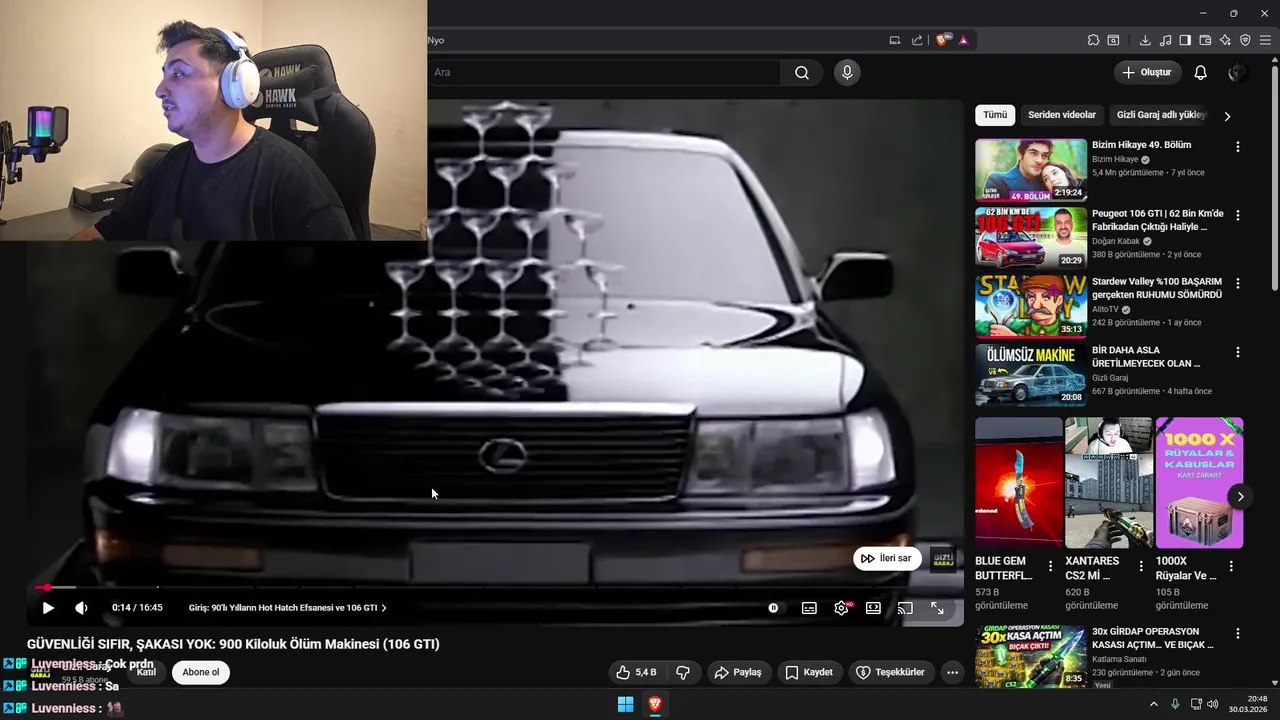Viewport: 1280px width, 720px height.
Task: Dislike the video with the thumbs-down icon
Action: (683, 672)
